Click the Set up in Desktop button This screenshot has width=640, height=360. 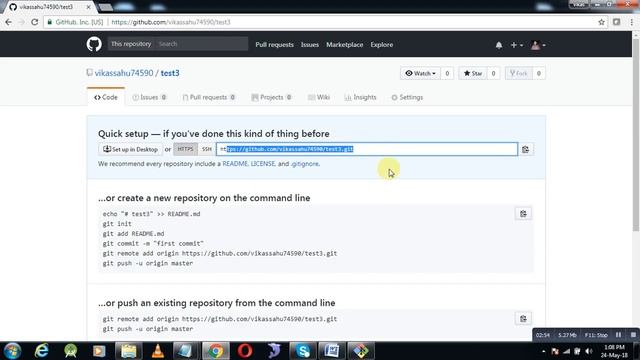pyautogui.click(x=130, y=149)
